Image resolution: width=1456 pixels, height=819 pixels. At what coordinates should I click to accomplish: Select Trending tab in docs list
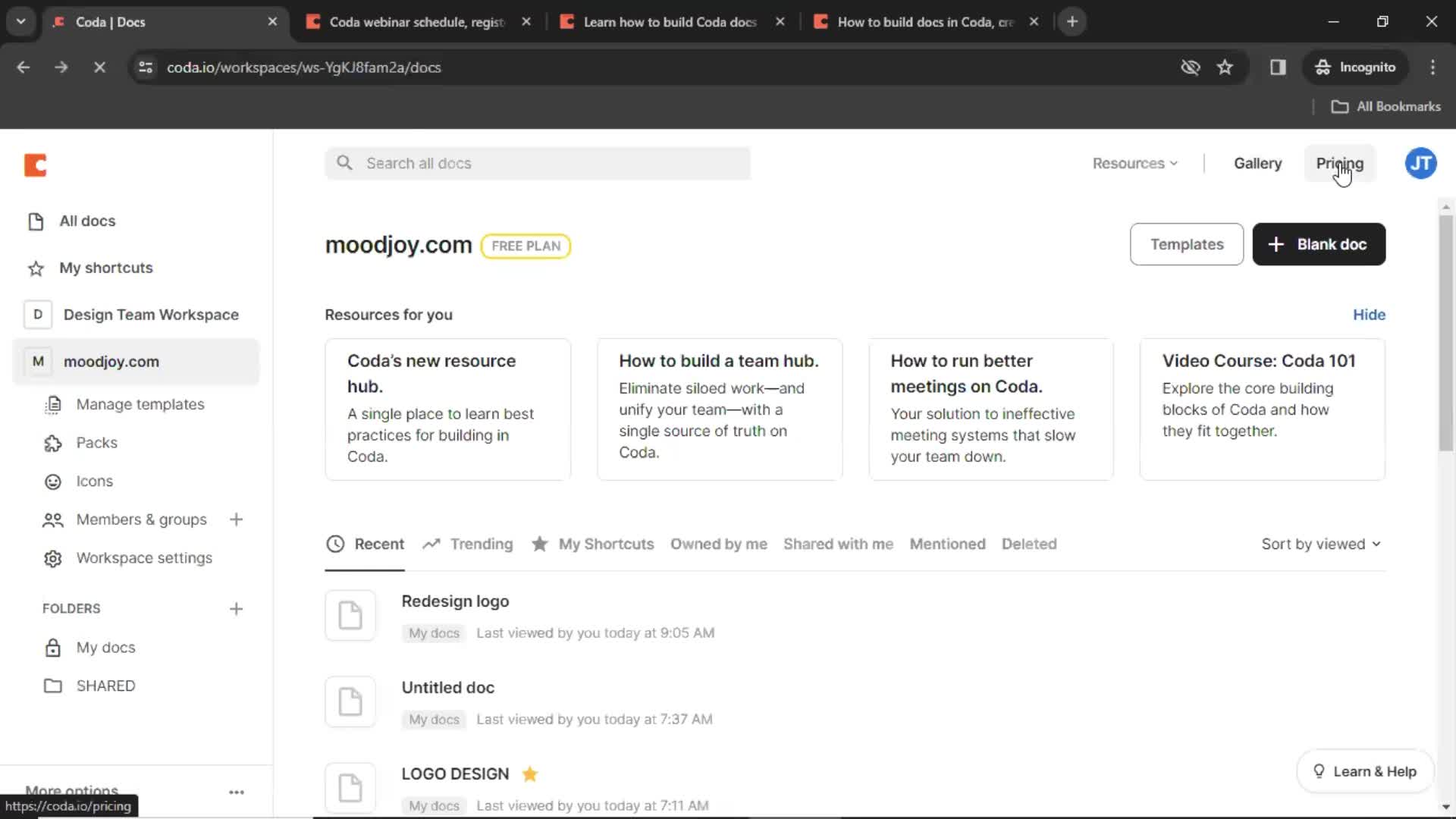coord(482,543)
